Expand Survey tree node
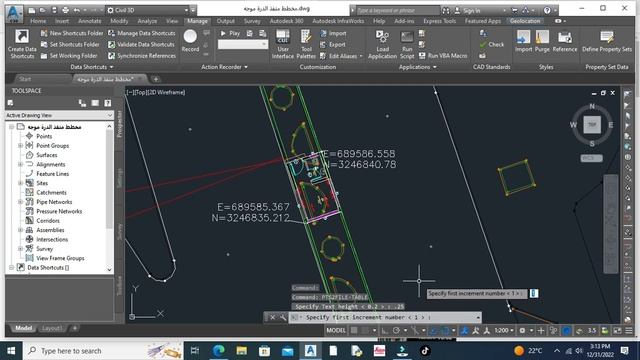 pyautogui.click(x=20, y=249)
